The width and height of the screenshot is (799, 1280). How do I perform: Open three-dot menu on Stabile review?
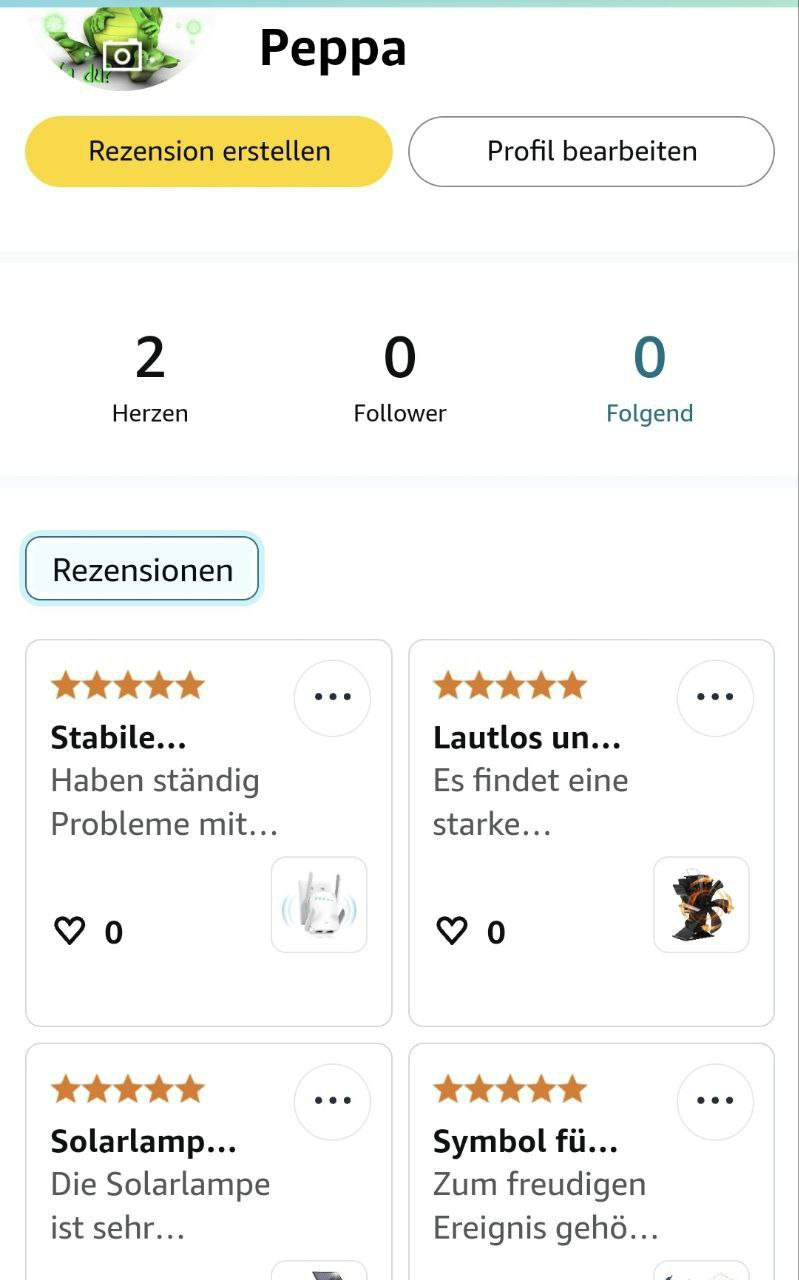pyautogui.click(x=332, y=697)
